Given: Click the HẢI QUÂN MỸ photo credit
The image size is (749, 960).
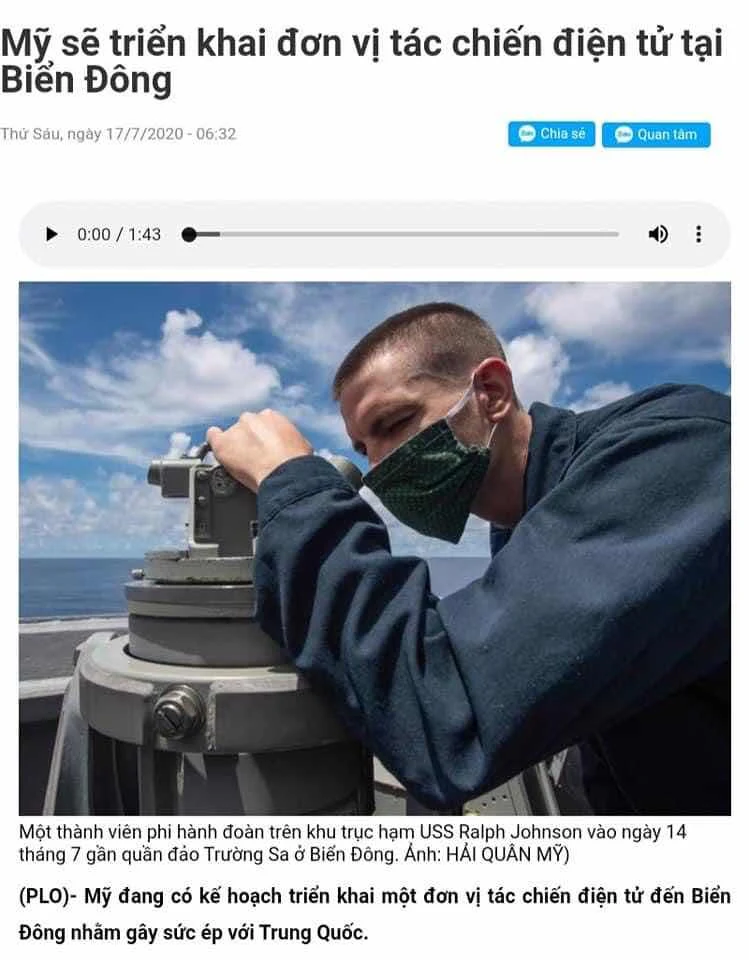Looking at the screenshot, I should [x=507, y=854].
